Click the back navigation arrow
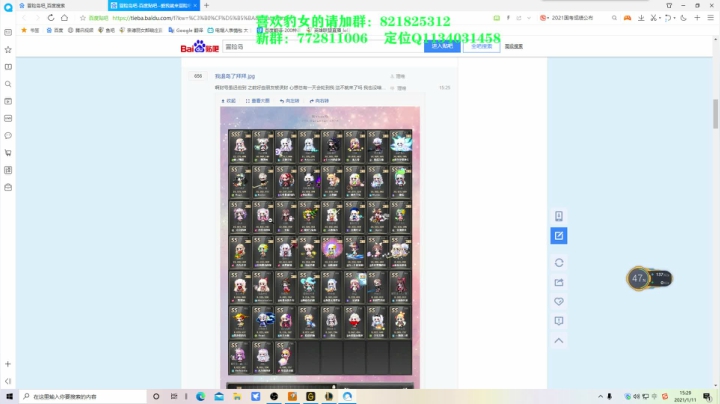720x404 pixels. tap(24, 17)
